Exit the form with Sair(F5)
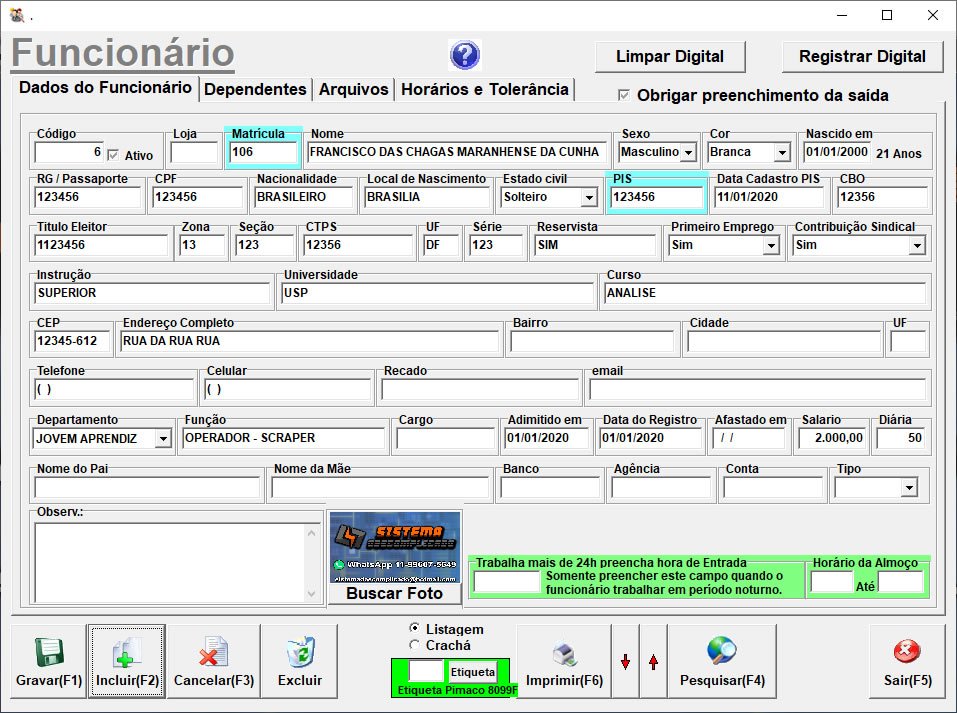957x713 pixels. (x=908, y=661)
